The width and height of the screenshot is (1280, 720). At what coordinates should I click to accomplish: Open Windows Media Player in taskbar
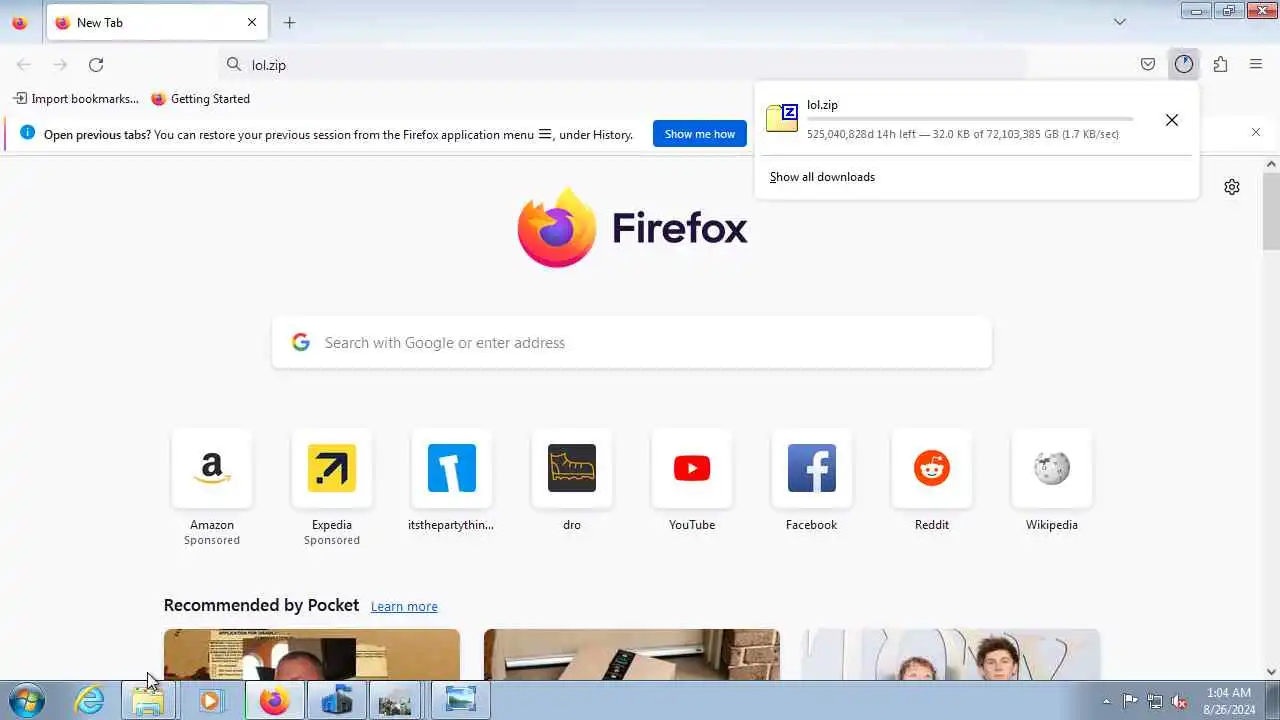tap(210, 701)
